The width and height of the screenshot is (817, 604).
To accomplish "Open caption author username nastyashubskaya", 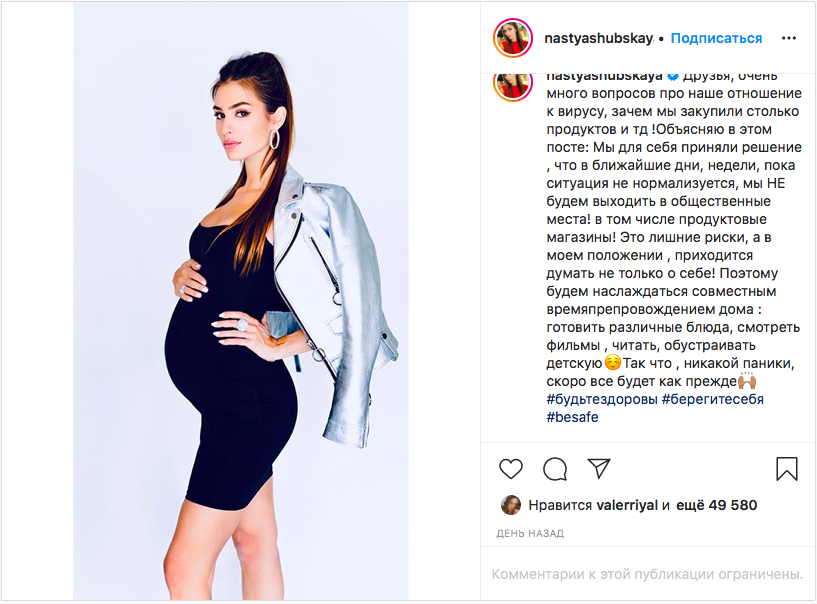I will pyautogui.click(x=604, y=77).
